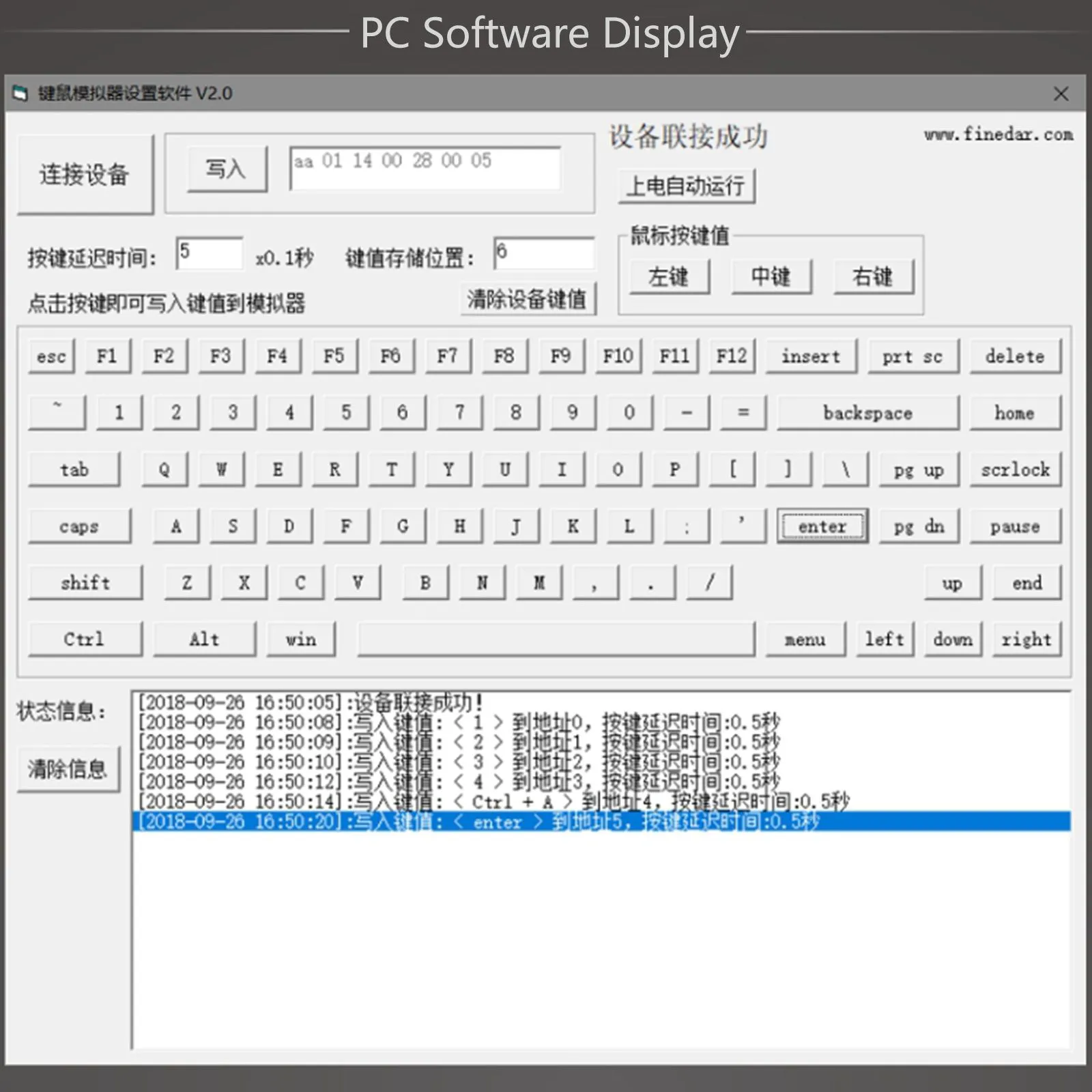Close the software window
The height and width of the screenshot is (1092, 1092).
(1061, 94)
